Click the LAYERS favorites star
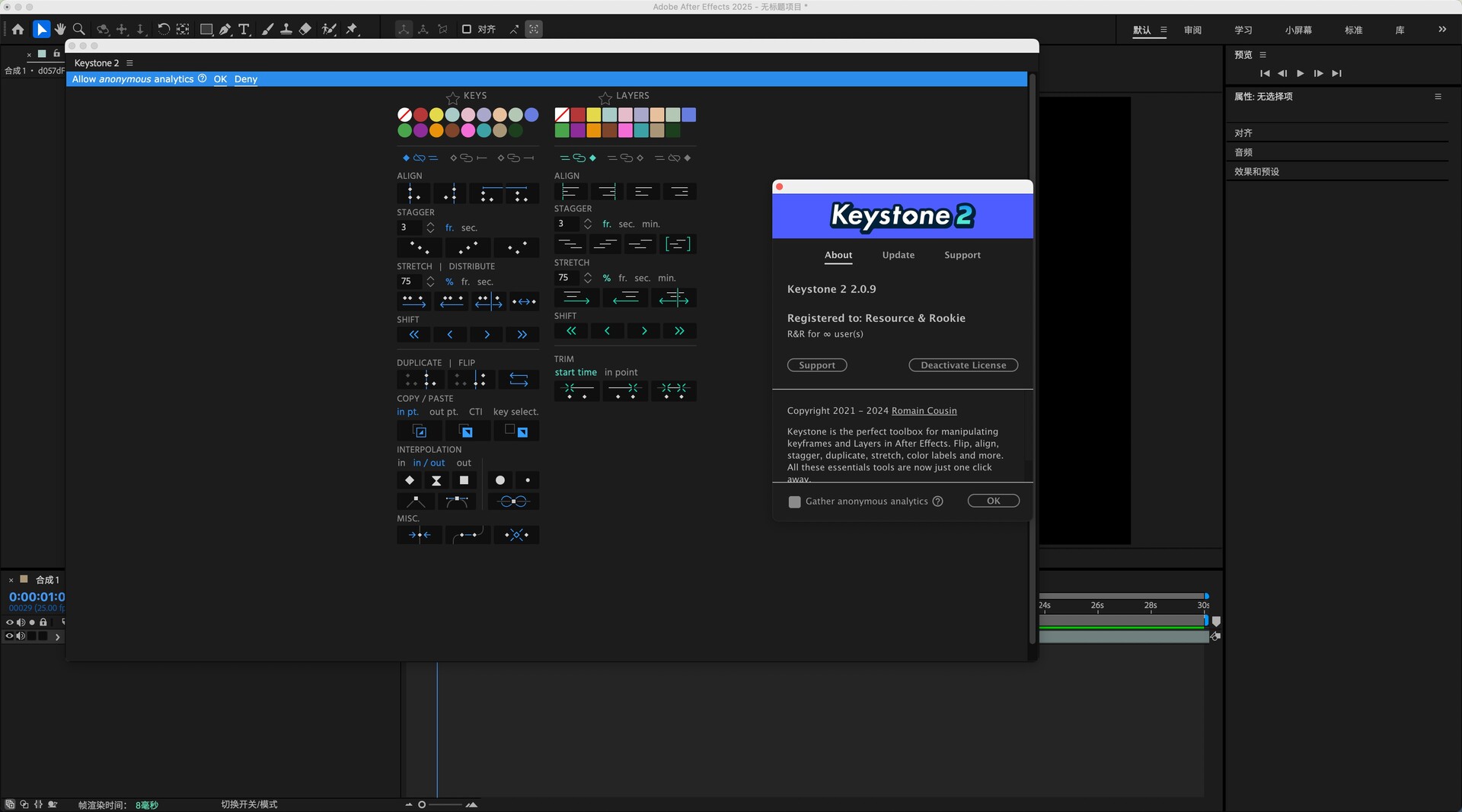Image resolution: width=1462 pixels, height=812 pixels. coord(605,97)
